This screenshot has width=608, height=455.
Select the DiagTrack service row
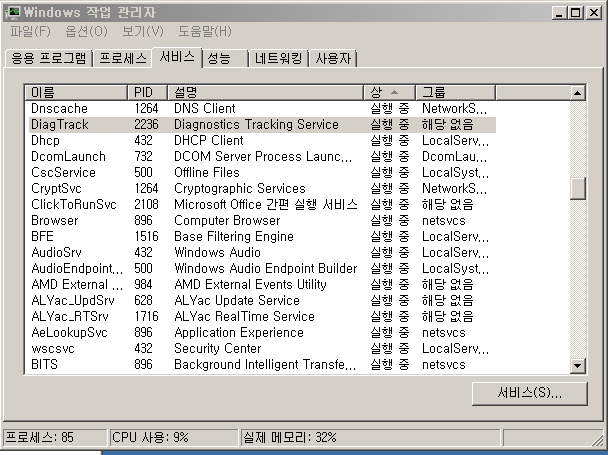[x=262, y=124]
